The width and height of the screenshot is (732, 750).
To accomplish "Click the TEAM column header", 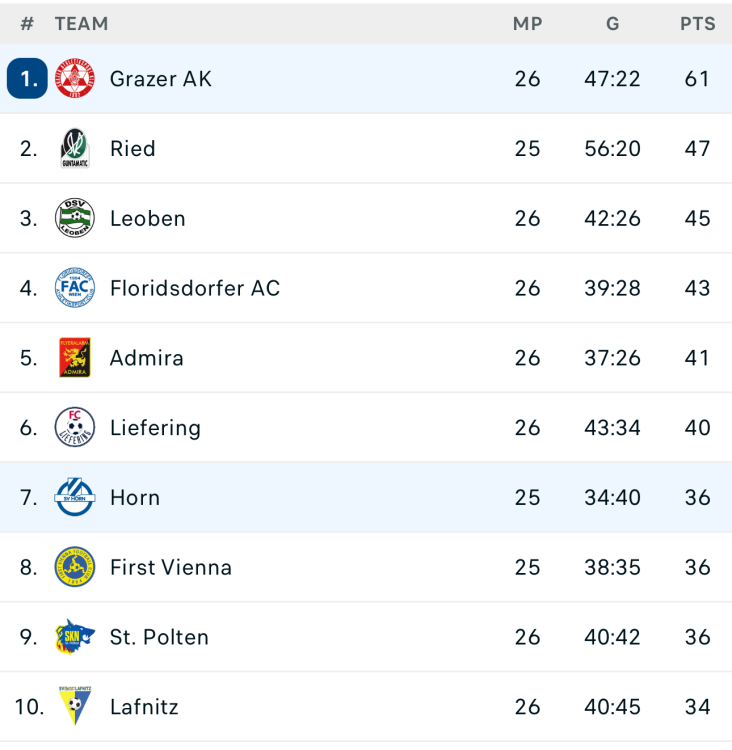I will (x=81, y=24).
